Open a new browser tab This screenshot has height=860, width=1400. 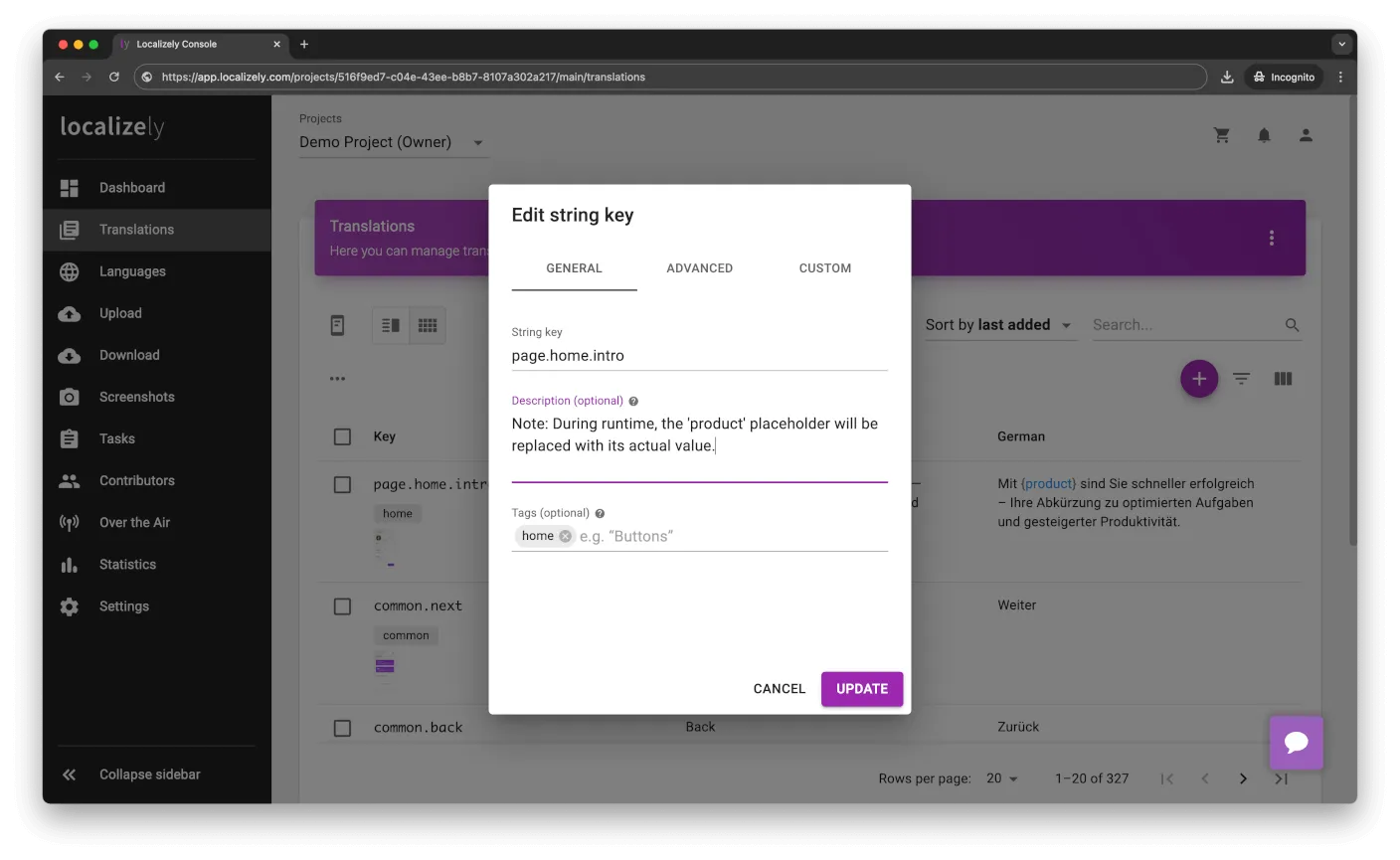pyautogui.click(x=304, y=44)
